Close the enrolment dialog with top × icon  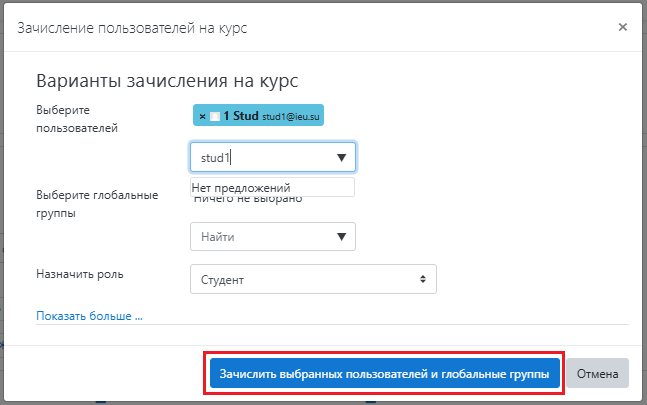[622, 27]
